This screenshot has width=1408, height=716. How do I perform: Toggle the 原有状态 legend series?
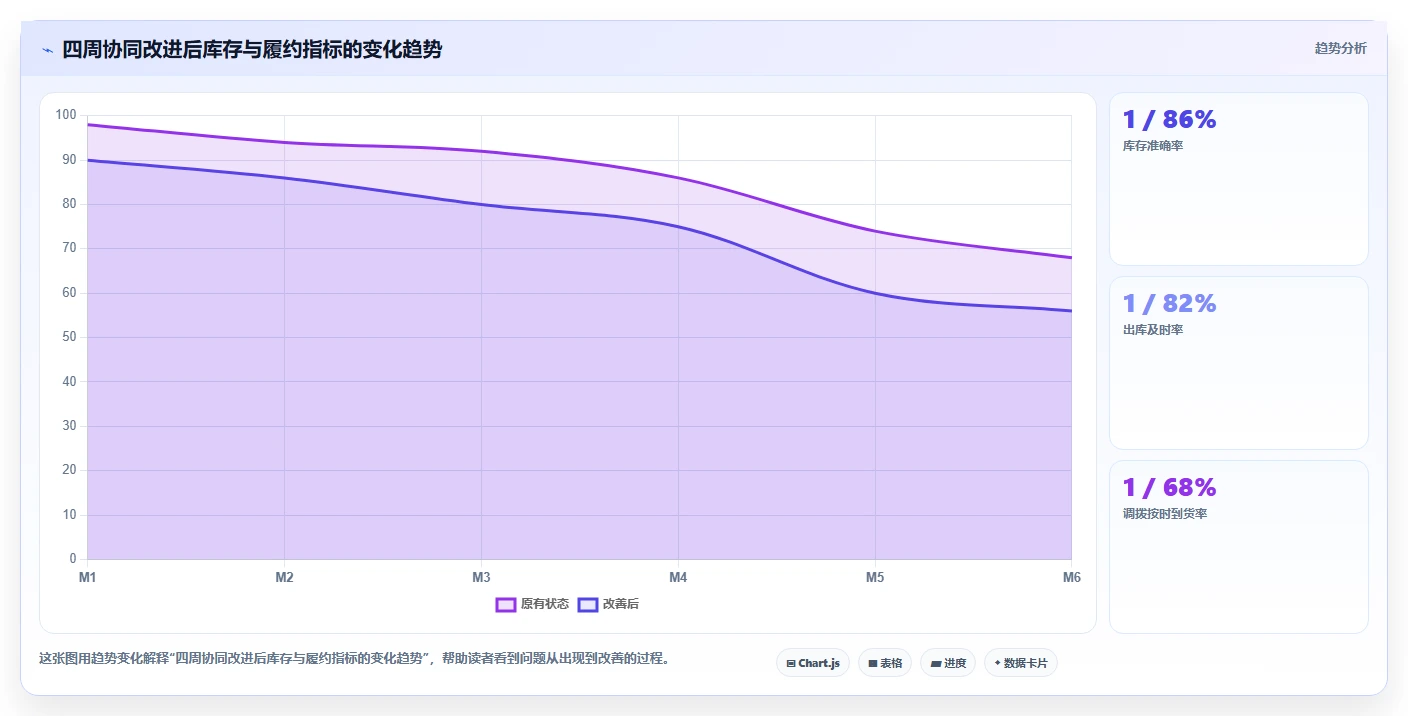pos(532,604)
